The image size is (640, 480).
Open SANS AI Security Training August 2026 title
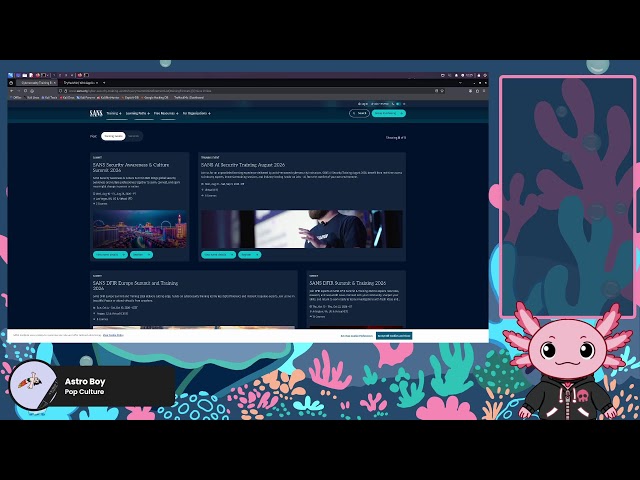tap(243, 165)
